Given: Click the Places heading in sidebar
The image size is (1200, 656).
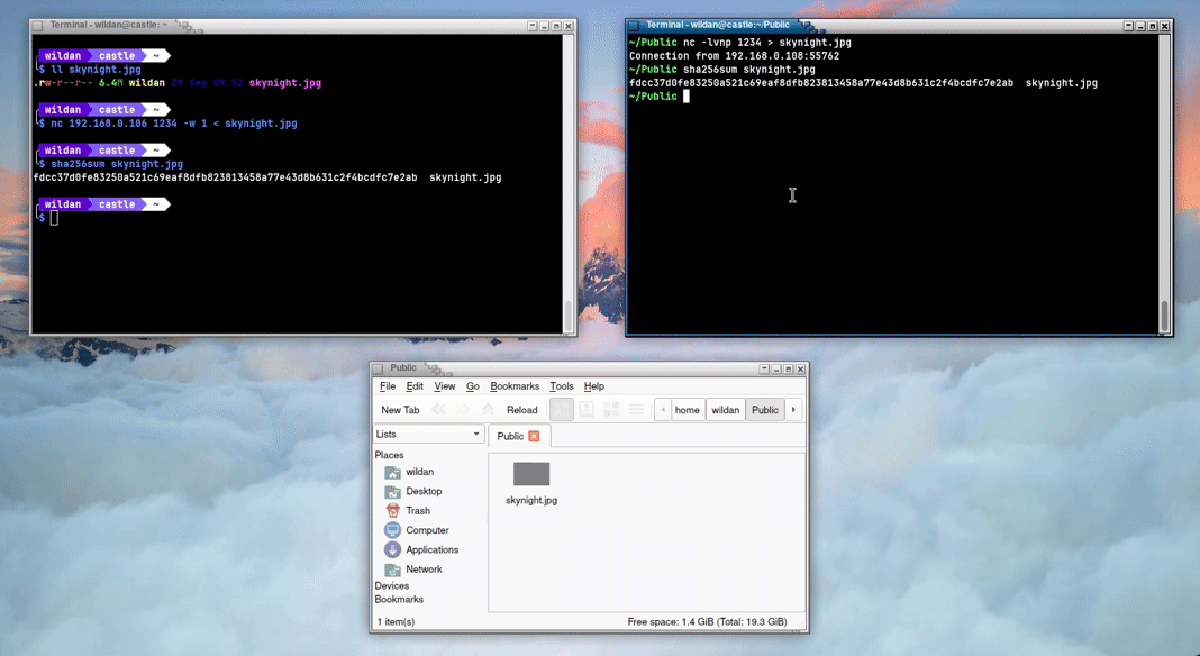Looking at the screenshot, I should click(389, 455).
